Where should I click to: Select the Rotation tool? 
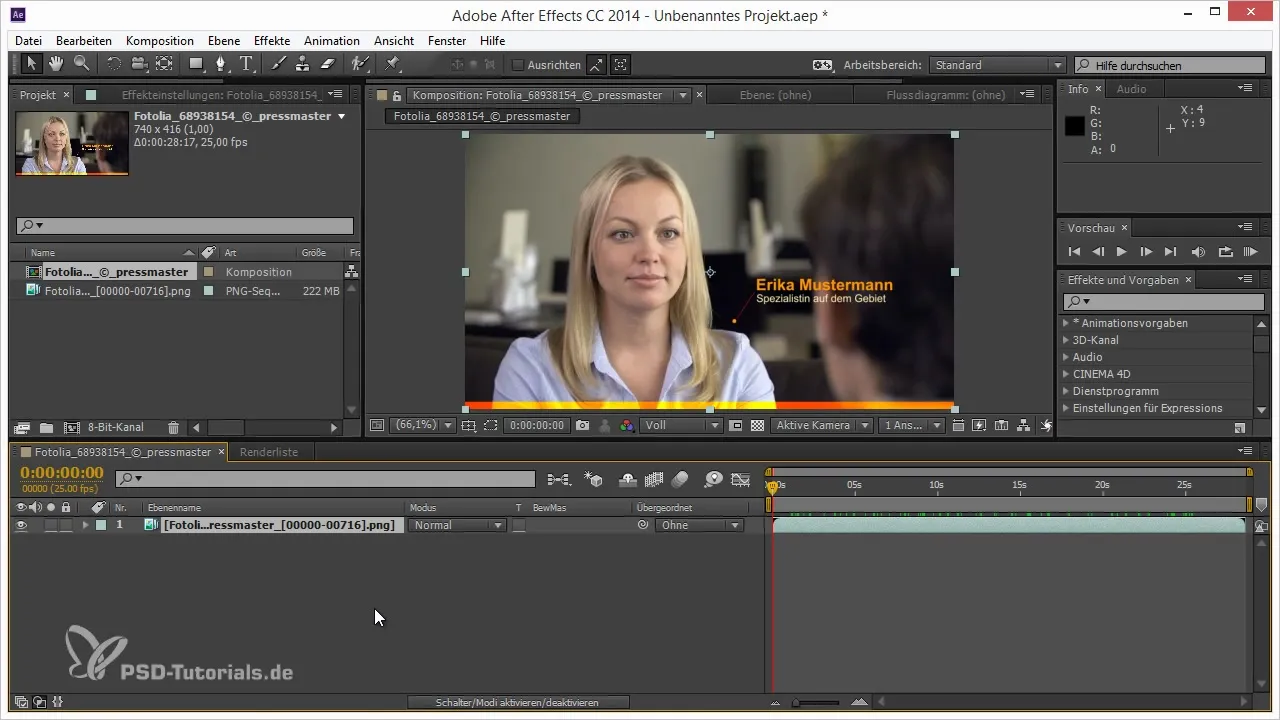pos(114,64)
